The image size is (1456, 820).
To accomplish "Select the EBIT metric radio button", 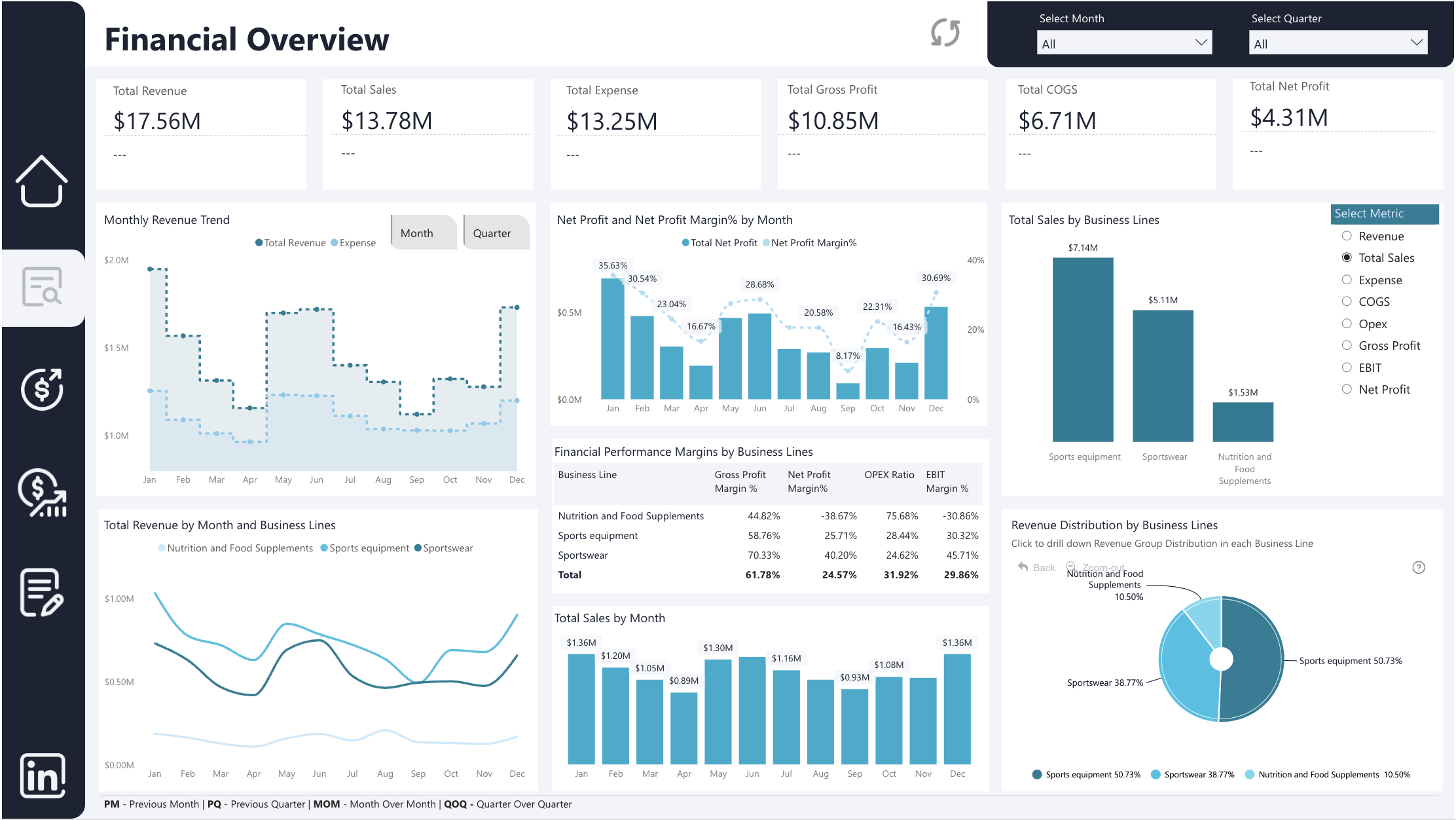I will click(1347, 367).
